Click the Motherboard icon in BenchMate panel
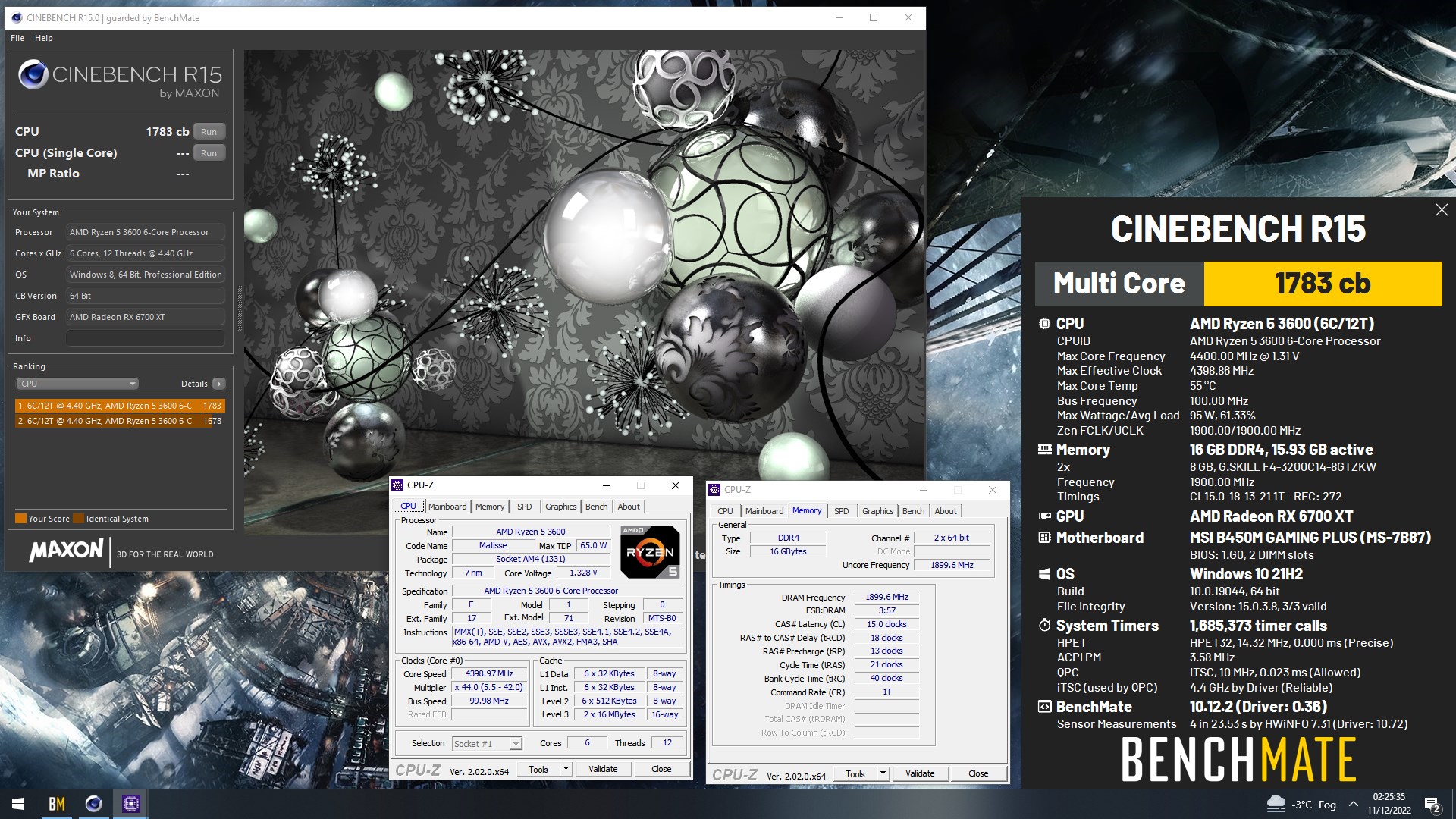 [1044, 538]
